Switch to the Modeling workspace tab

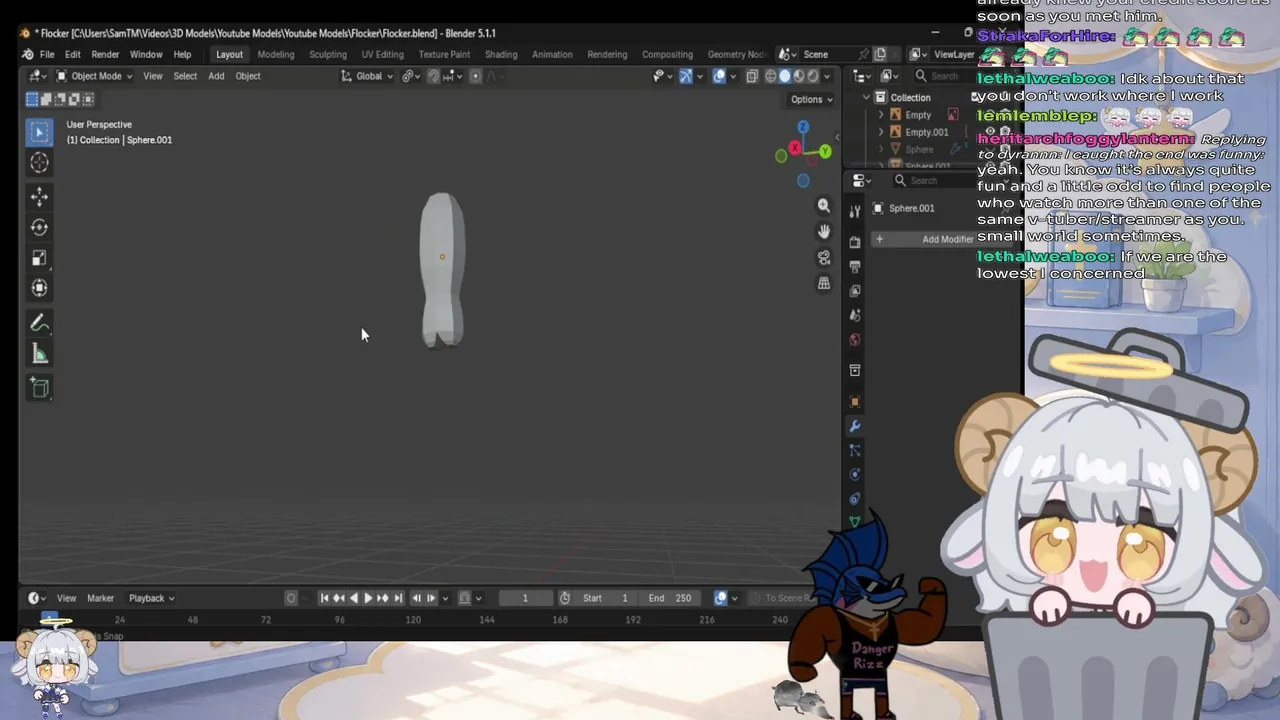276,54
